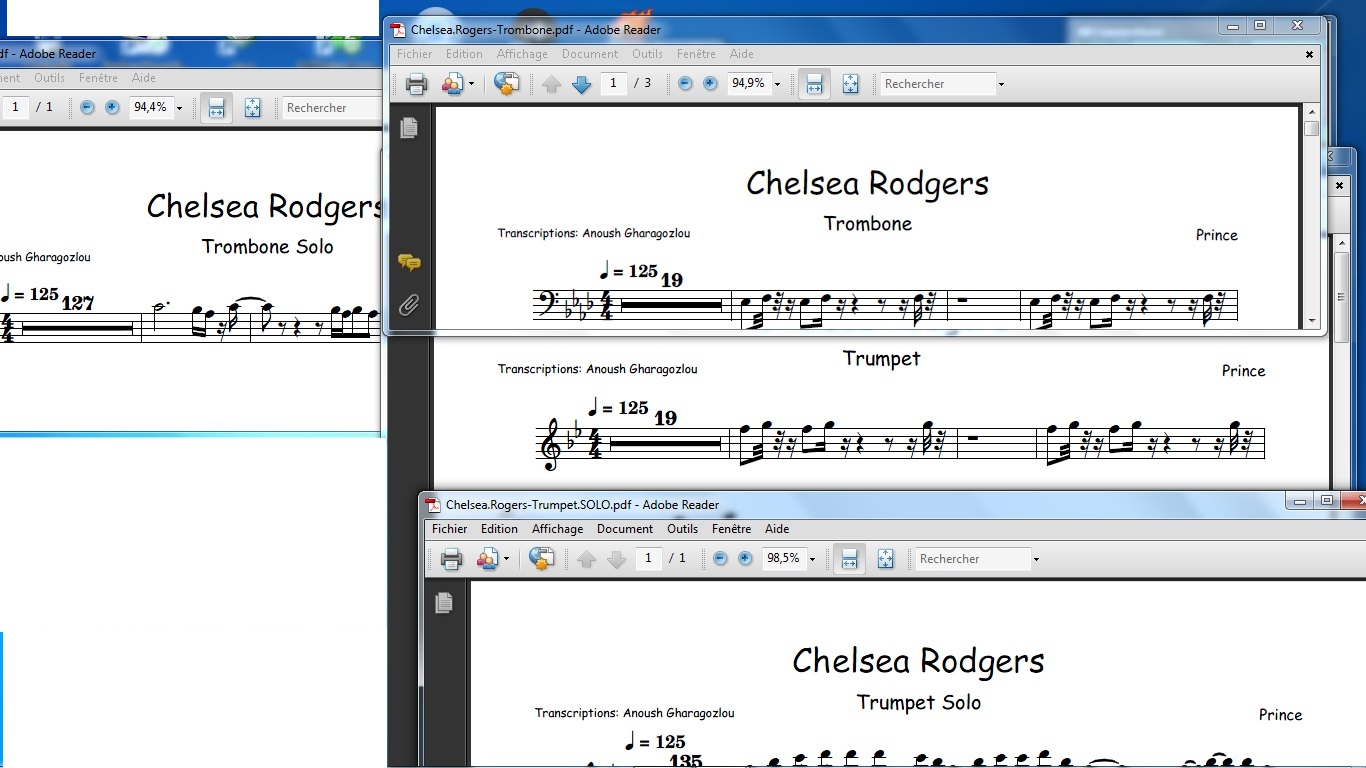This screenshot has width=1366, height=768.
Task: Open Rechercher options arrow in Trumpet.SOLO.pdf window
Action: [1036, 559]
